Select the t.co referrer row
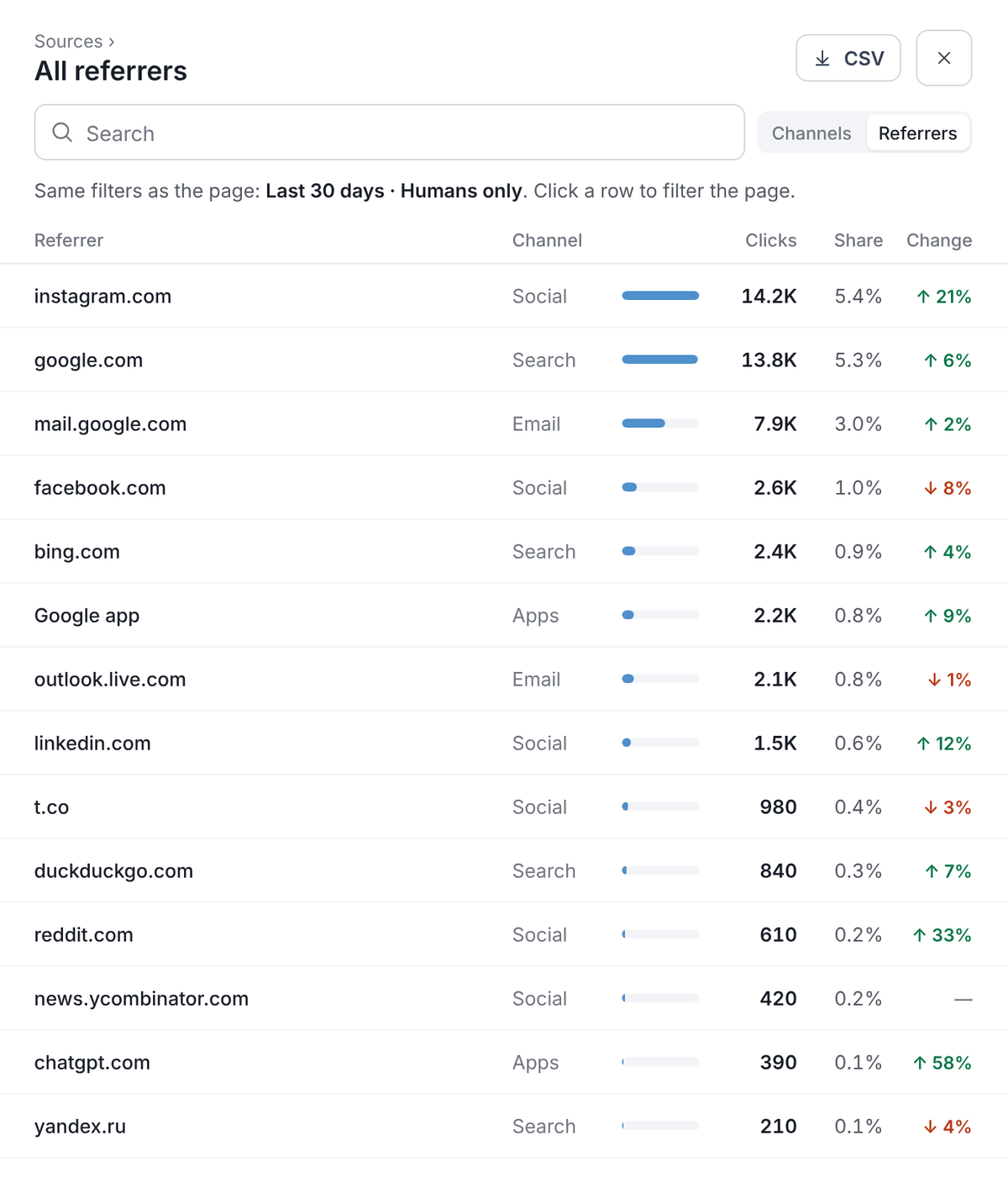 (x=504, y=807)
